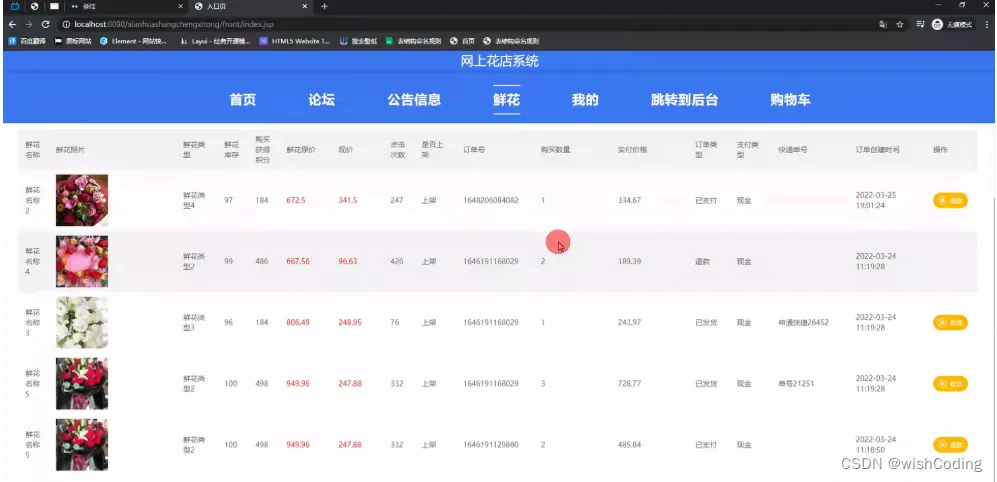Click the browser back arrow
This screenshot has width=997, height=482.
click(x=12, y=24)
